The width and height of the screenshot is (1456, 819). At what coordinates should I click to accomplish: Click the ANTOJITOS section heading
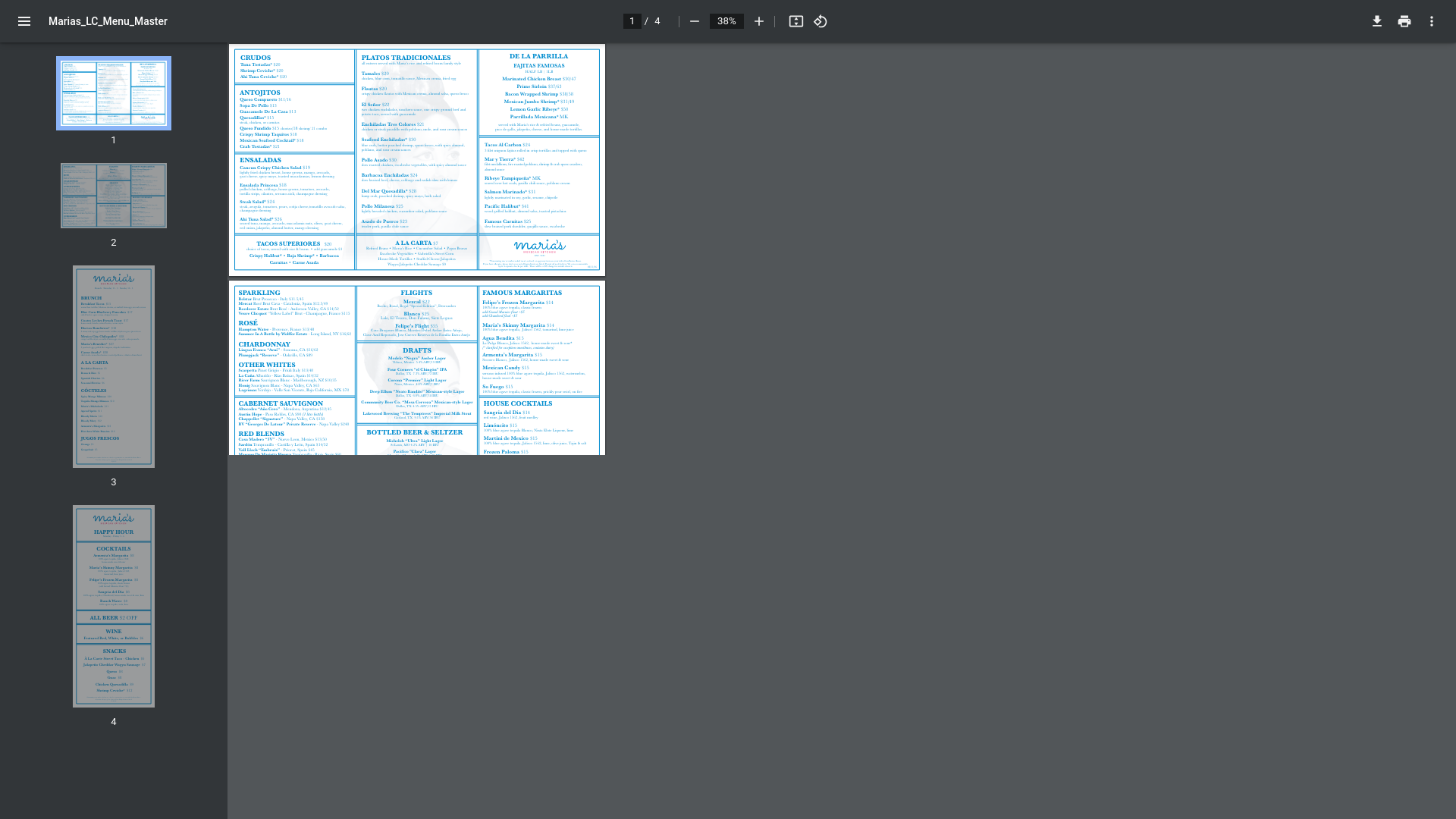click(x=260, y=93)
